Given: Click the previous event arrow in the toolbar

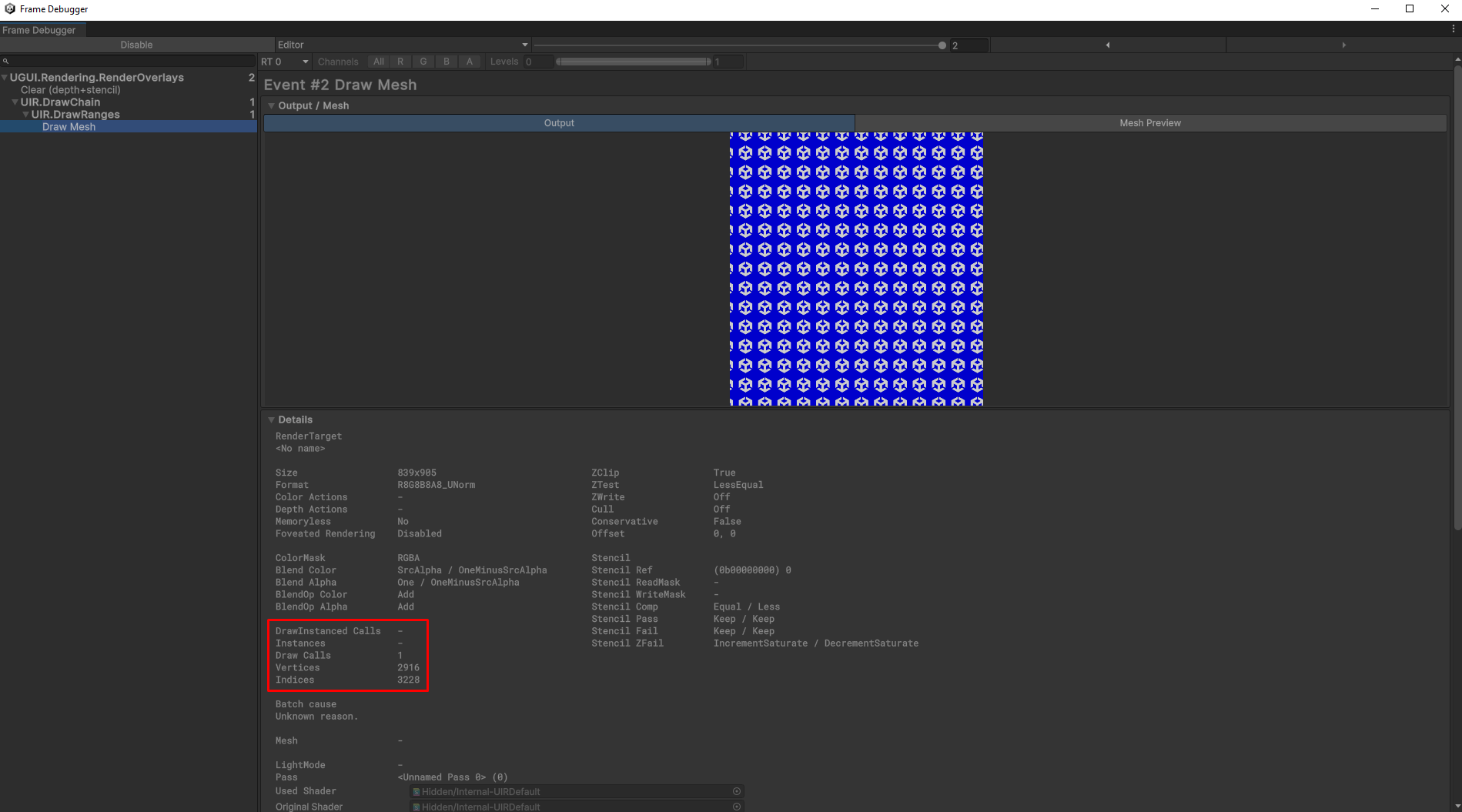Looking at the screenshot, I should coord(1107,45).
